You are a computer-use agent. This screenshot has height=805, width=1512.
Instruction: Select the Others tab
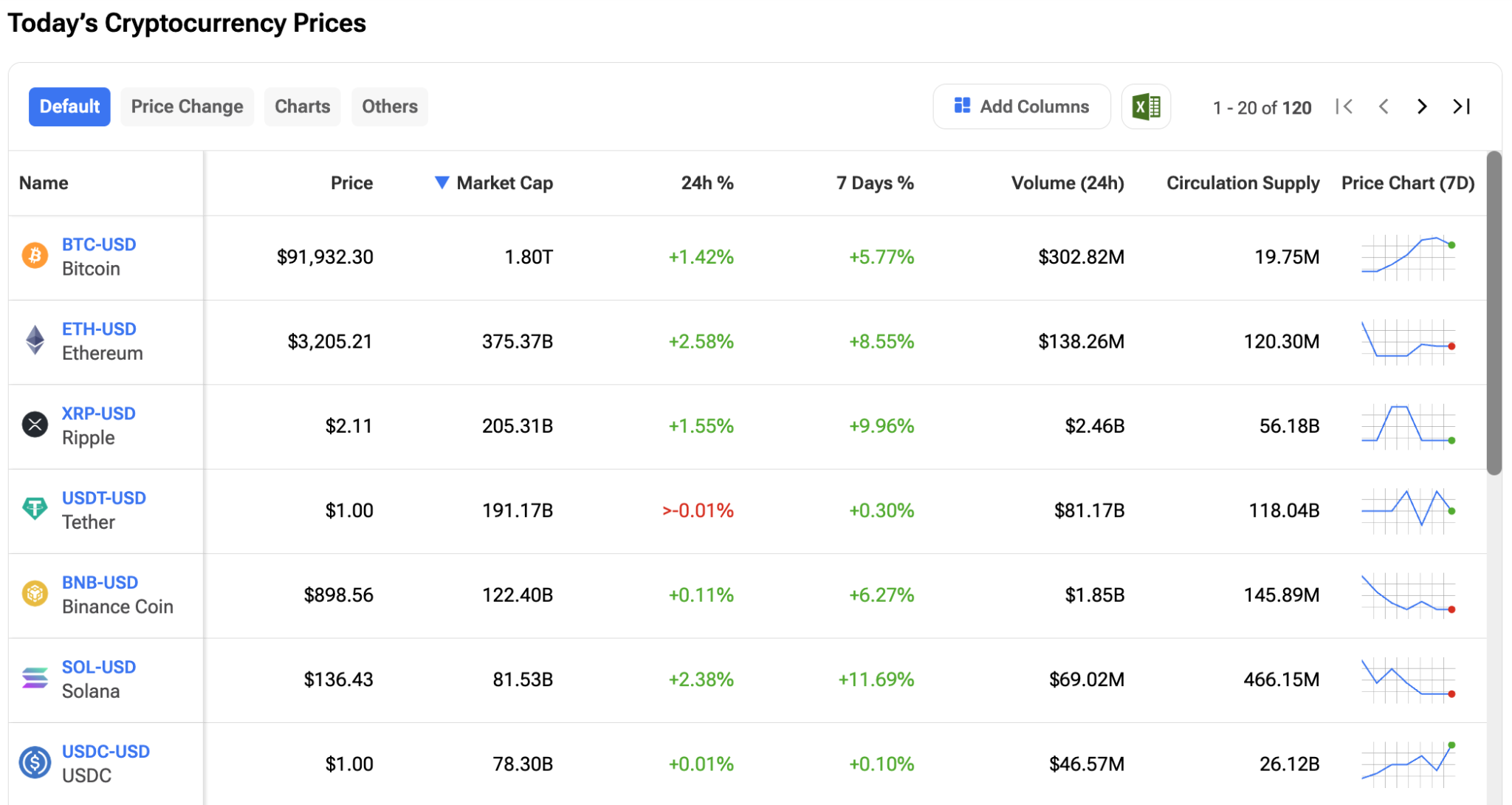[389, 107]
